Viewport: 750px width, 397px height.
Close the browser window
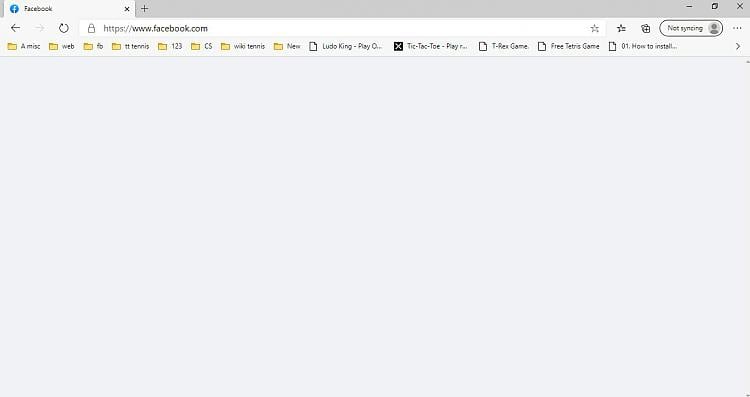739,6
